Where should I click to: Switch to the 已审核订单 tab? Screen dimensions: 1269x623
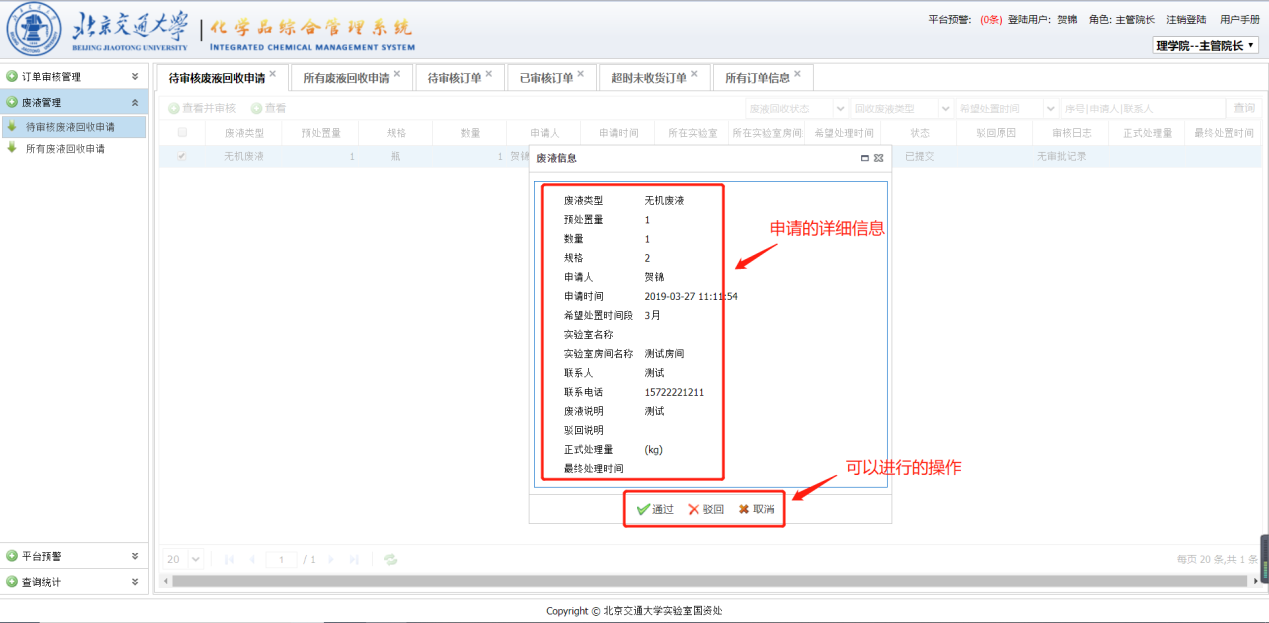pyautogui.click(x=546, y=78)
